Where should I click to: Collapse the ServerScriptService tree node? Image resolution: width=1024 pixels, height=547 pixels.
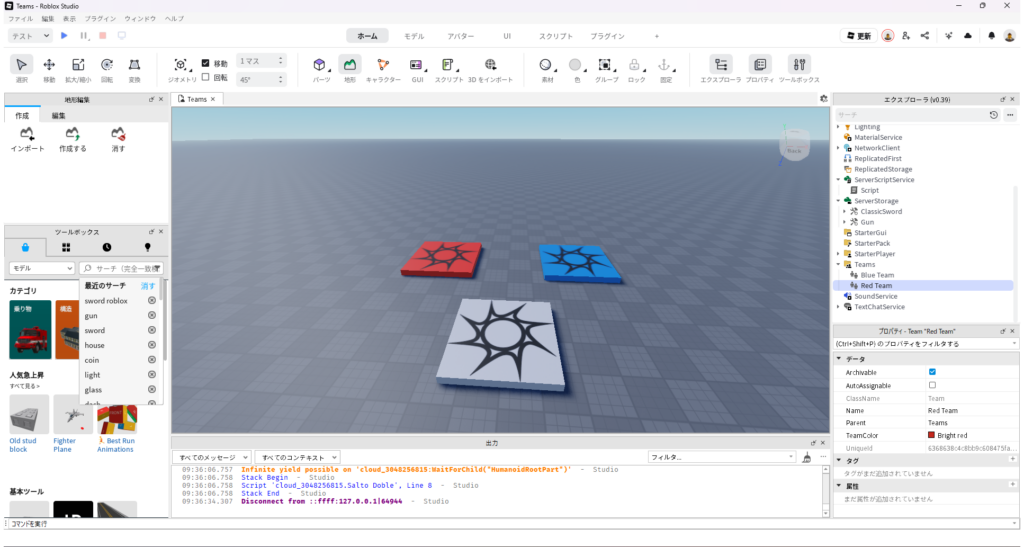[839, 180]
